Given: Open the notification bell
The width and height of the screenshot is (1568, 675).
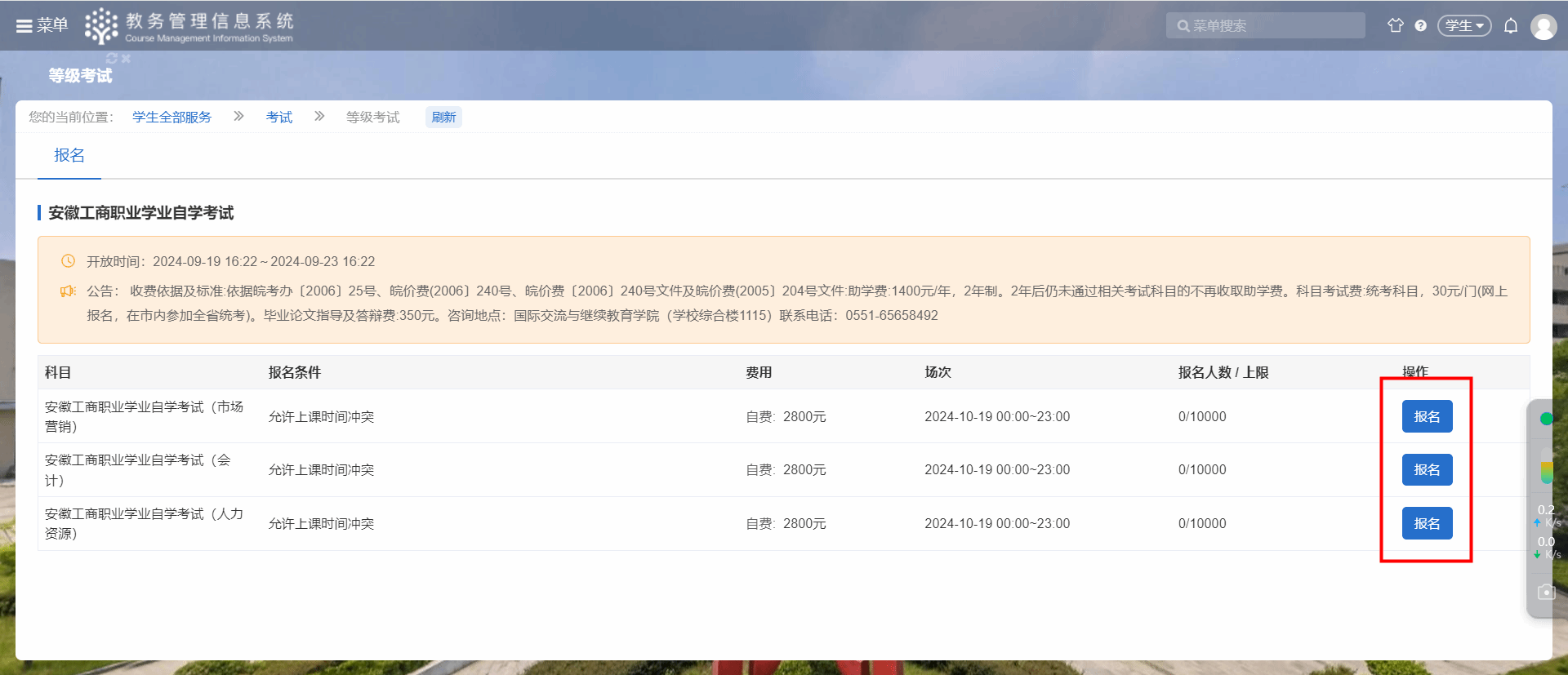Looking at the screenshot, I should (x=1511, y=26).
